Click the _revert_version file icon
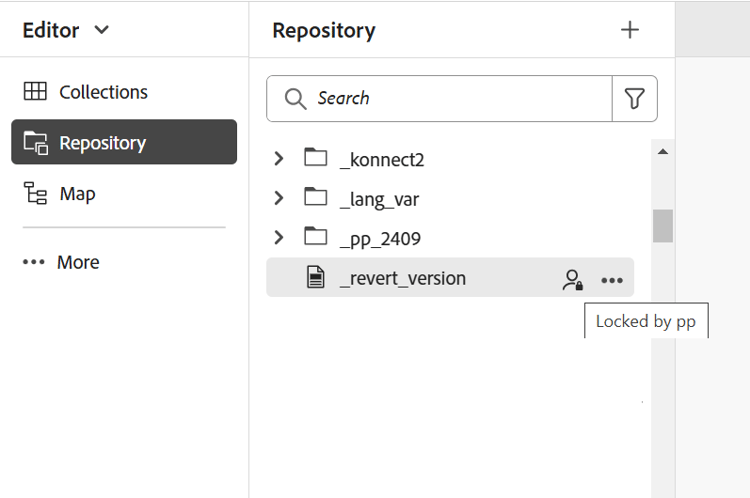Screen dimensions: 750x498 [316, 278]
